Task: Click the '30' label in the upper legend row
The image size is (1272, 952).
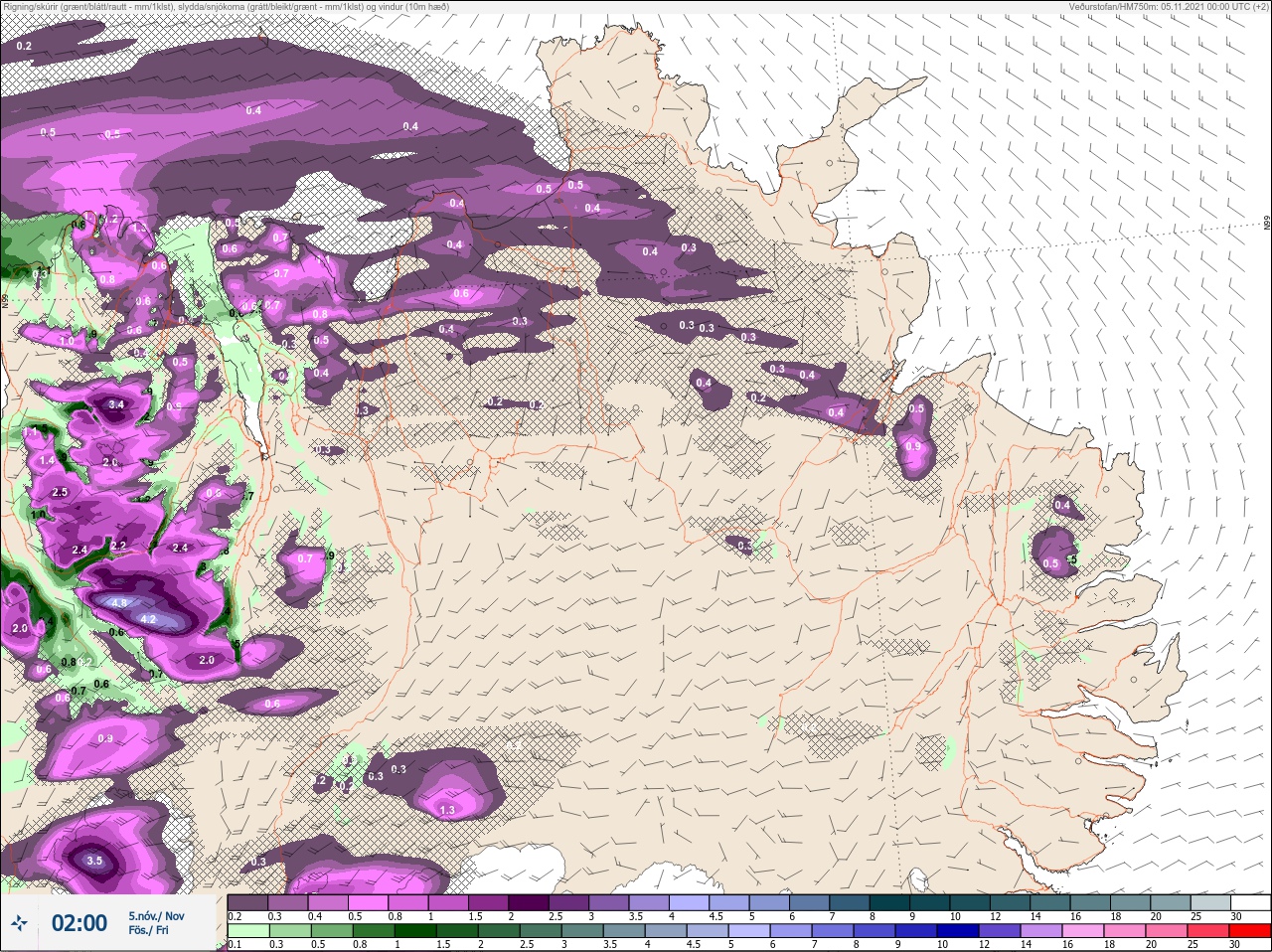Action: coord(1236,916)
